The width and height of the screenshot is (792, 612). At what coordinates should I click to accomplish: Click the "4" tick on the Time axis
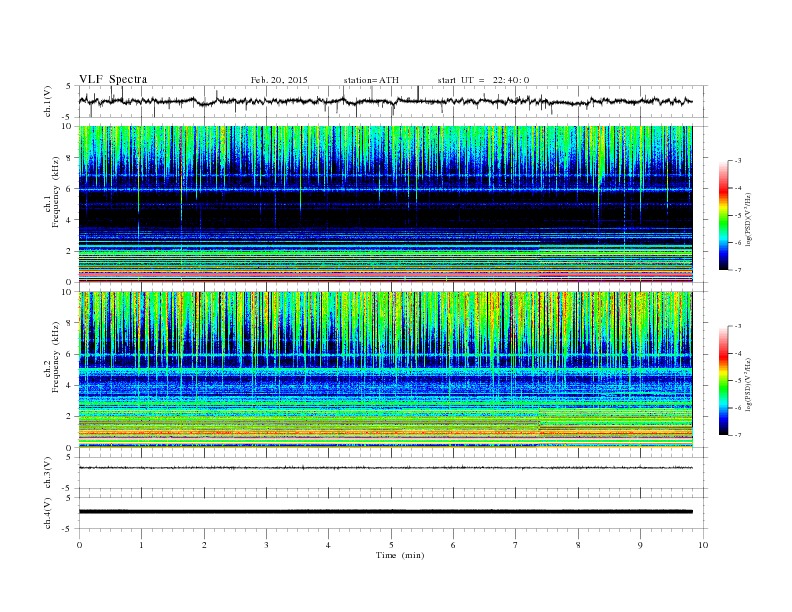328,545
